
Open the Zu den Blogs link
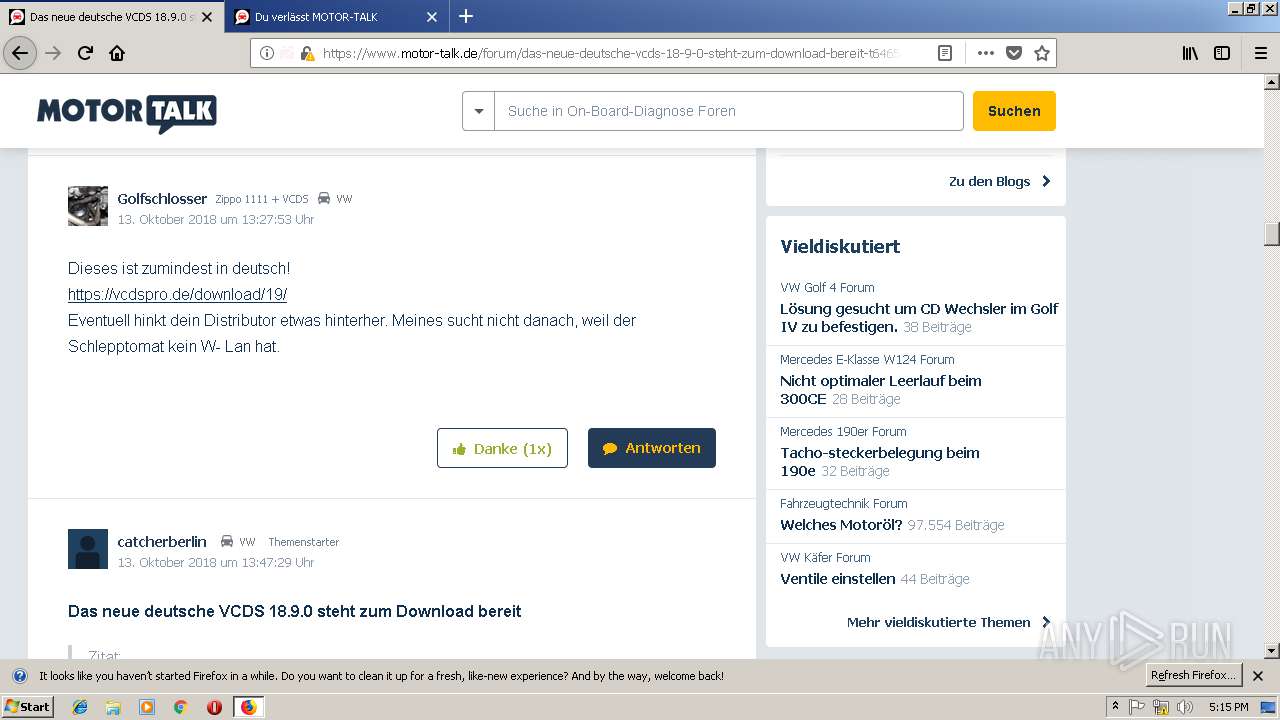pyautogui.click(x=1000, y=181)
